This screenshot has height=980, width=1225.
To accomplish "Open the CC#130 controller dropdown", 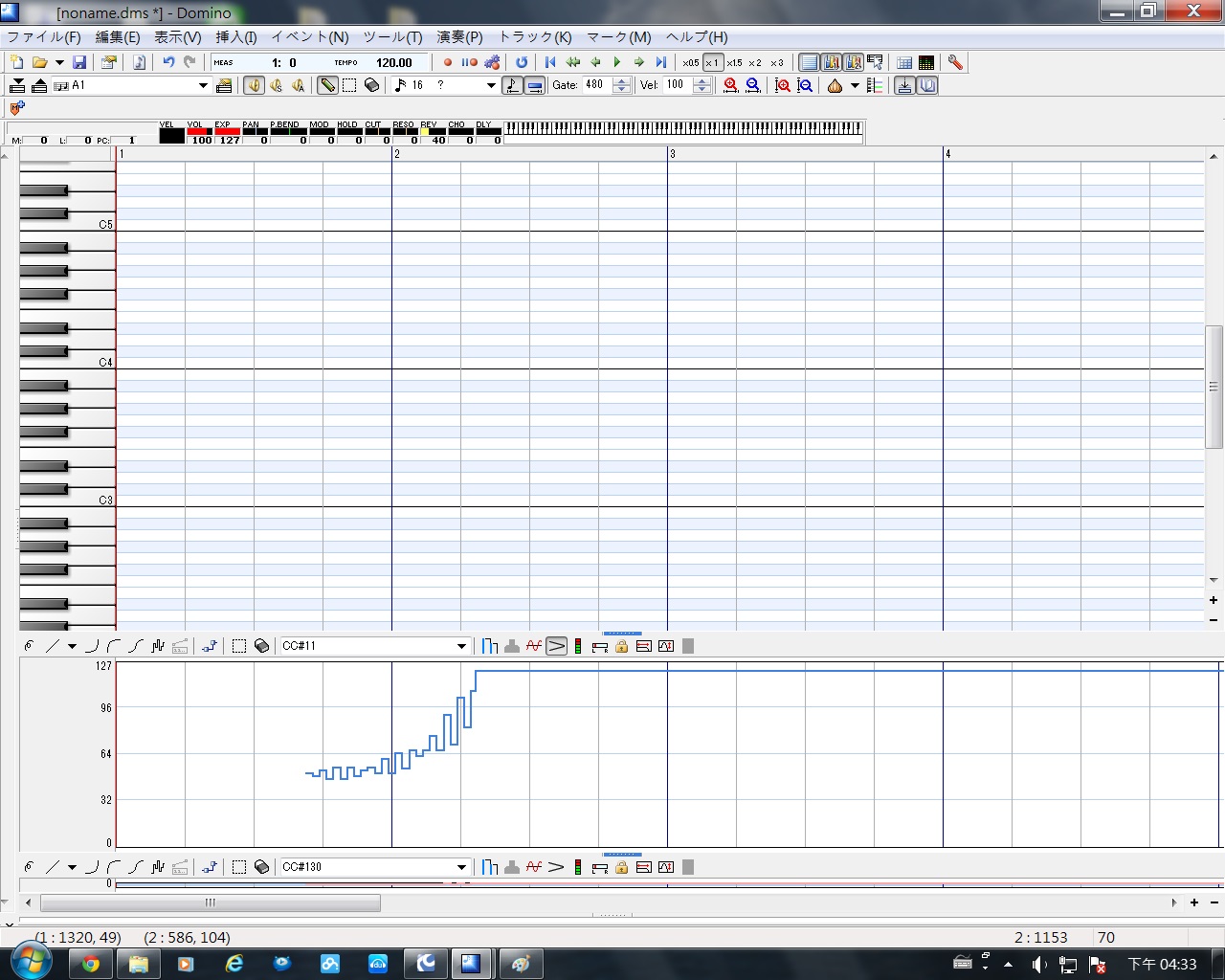I will pyautogui.click(x=461, y=867).
